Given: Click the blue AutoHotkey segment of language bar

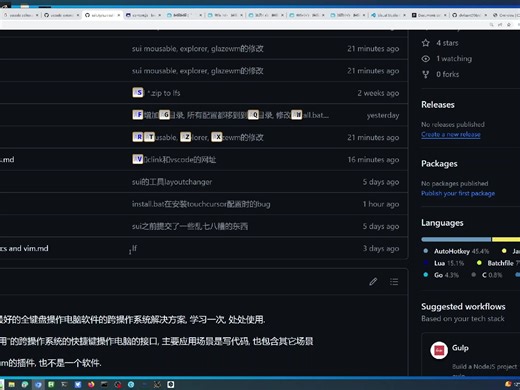Looking at the screenshot, I should point(456,239).
